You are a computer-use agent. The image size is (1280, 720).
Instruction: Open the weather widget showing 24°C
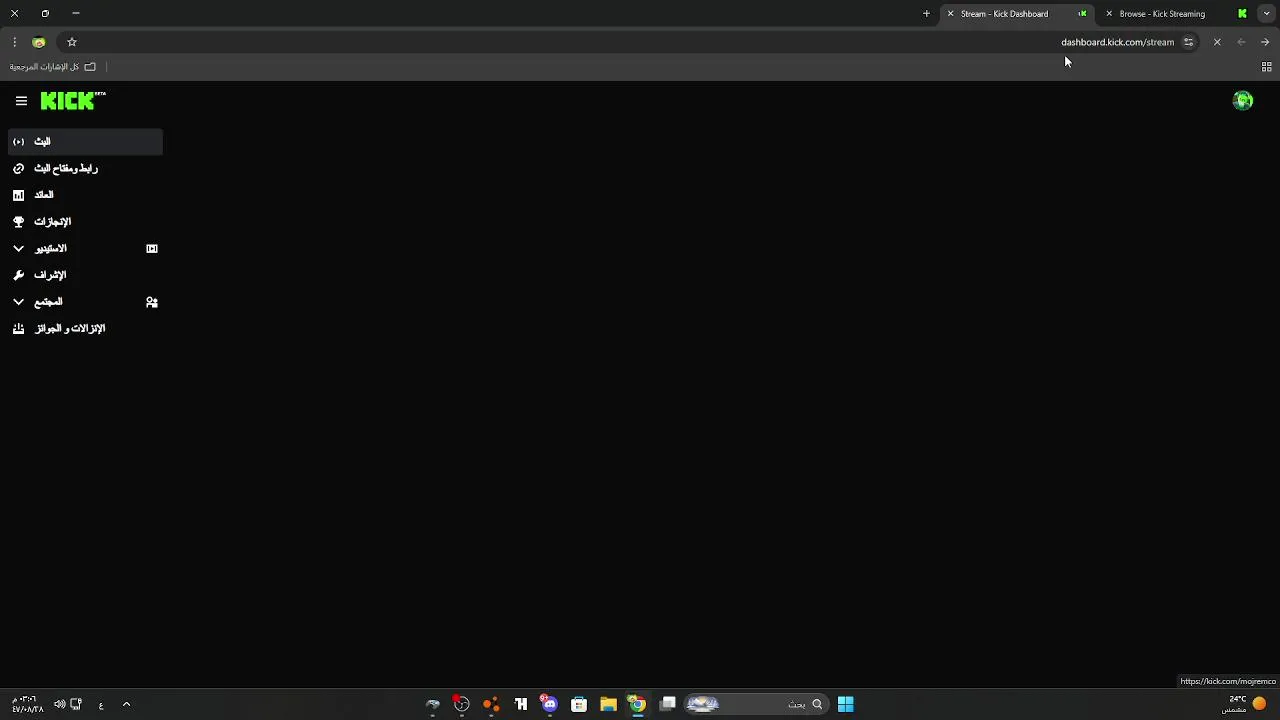click(x=1245, y=704)
